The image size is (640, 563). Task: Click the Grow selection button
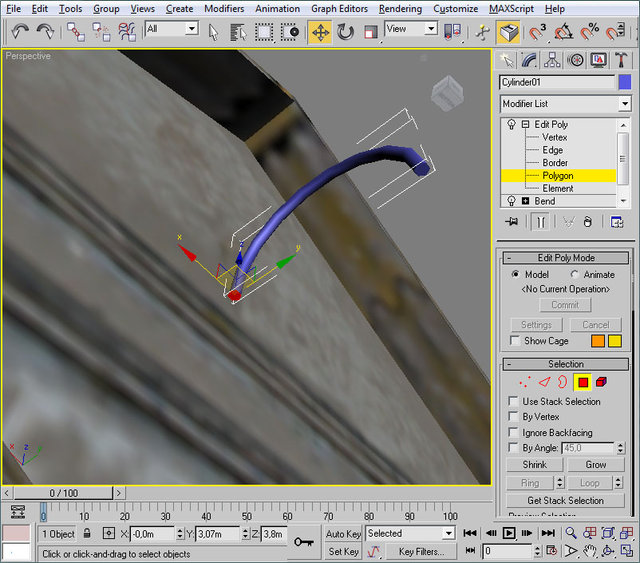pyautogui.click(x=596, y=465)
